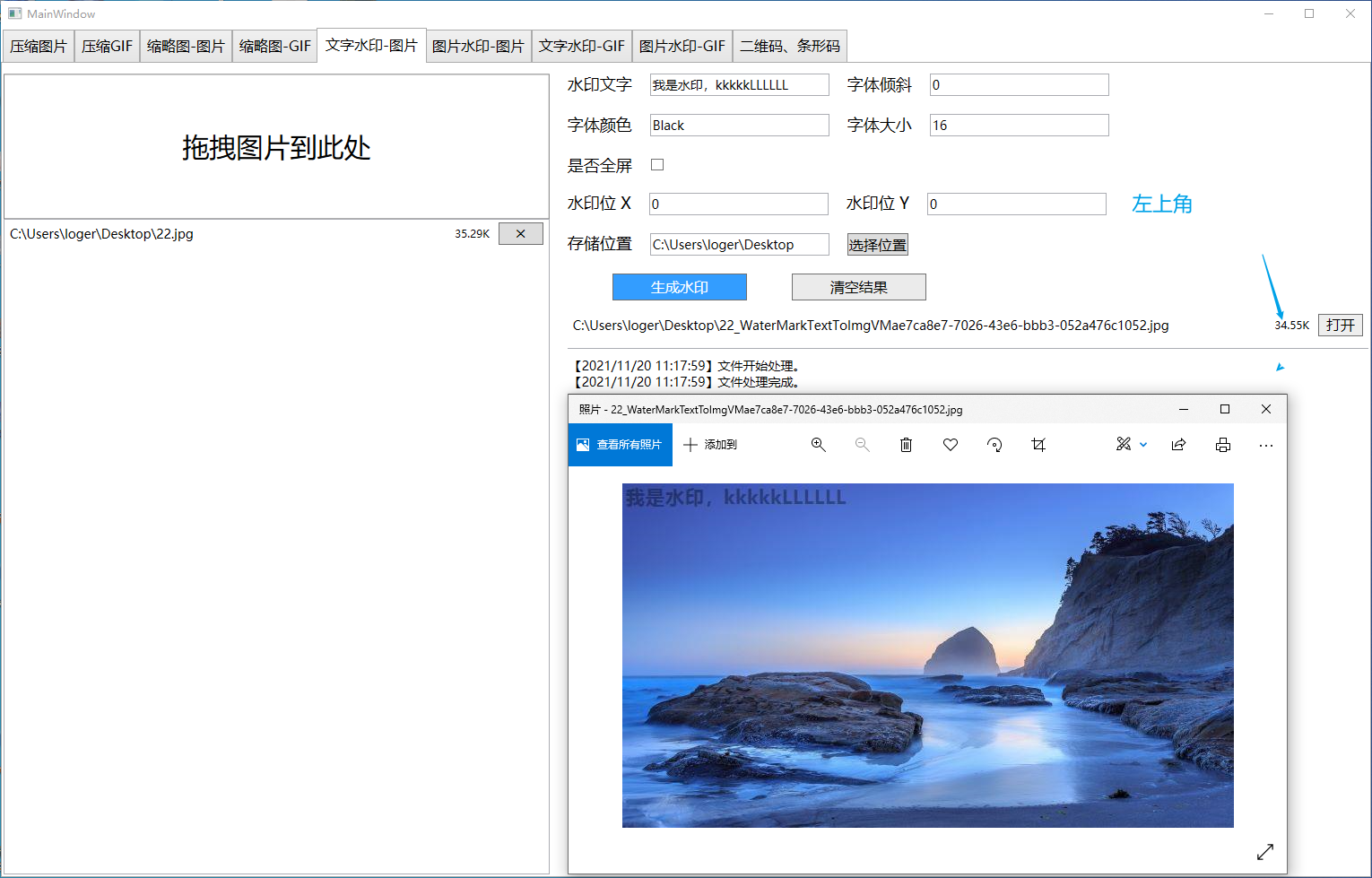The height and width of the screenshot is (878, 1372).
Task: Maximize the MainWindow application
Action: [1309, 13]
